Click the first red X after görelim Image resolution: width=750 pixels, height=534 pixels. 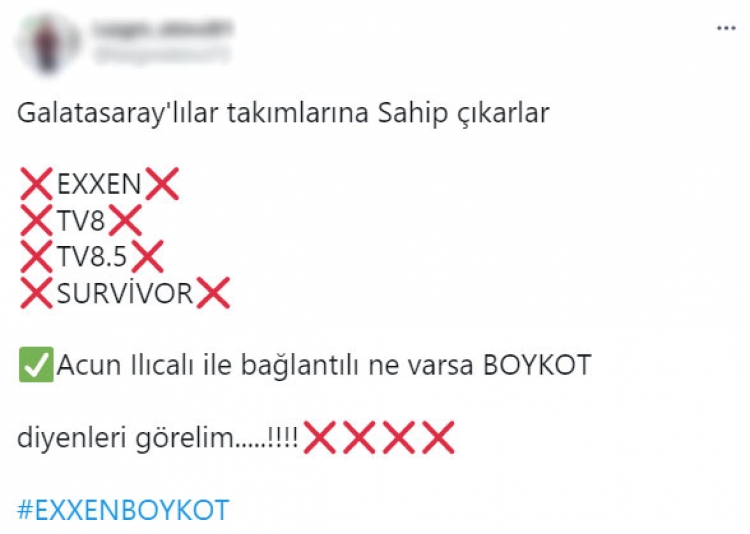[x=320, y=437]
